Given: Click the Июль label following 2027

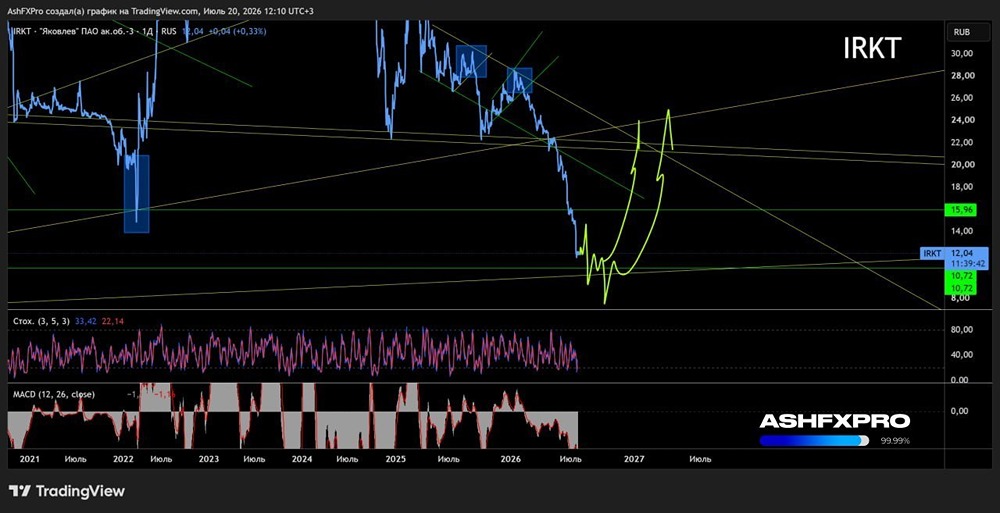Looking at the screenshot, I should click(700, 459).
